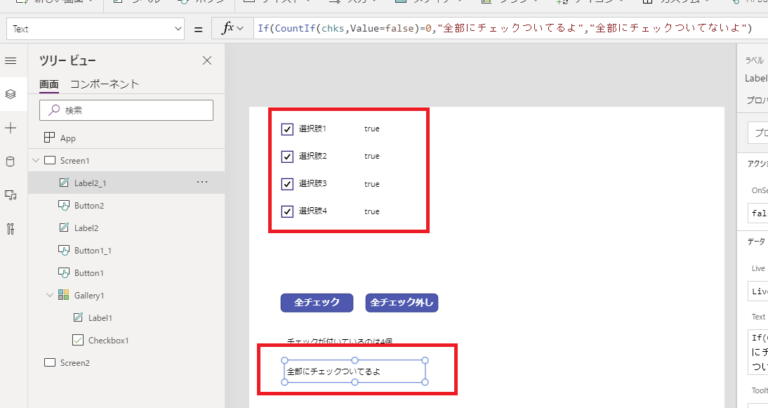Select Screen2 in tree view
The height and width of the screenshot is (408, 768).
(x=126, y=363)
